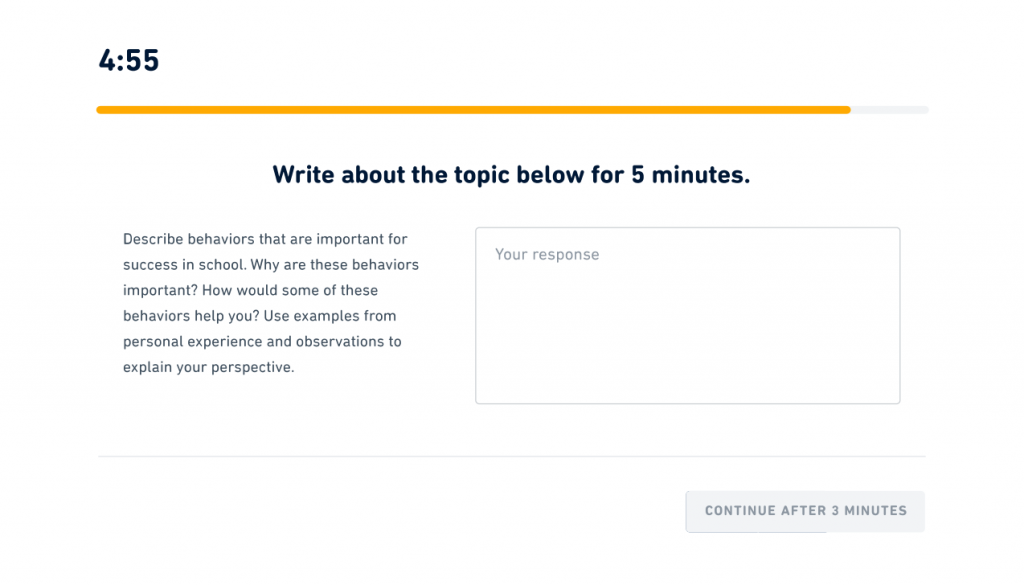Click the seconds "55" in the timer

click(x=143, y=60)
